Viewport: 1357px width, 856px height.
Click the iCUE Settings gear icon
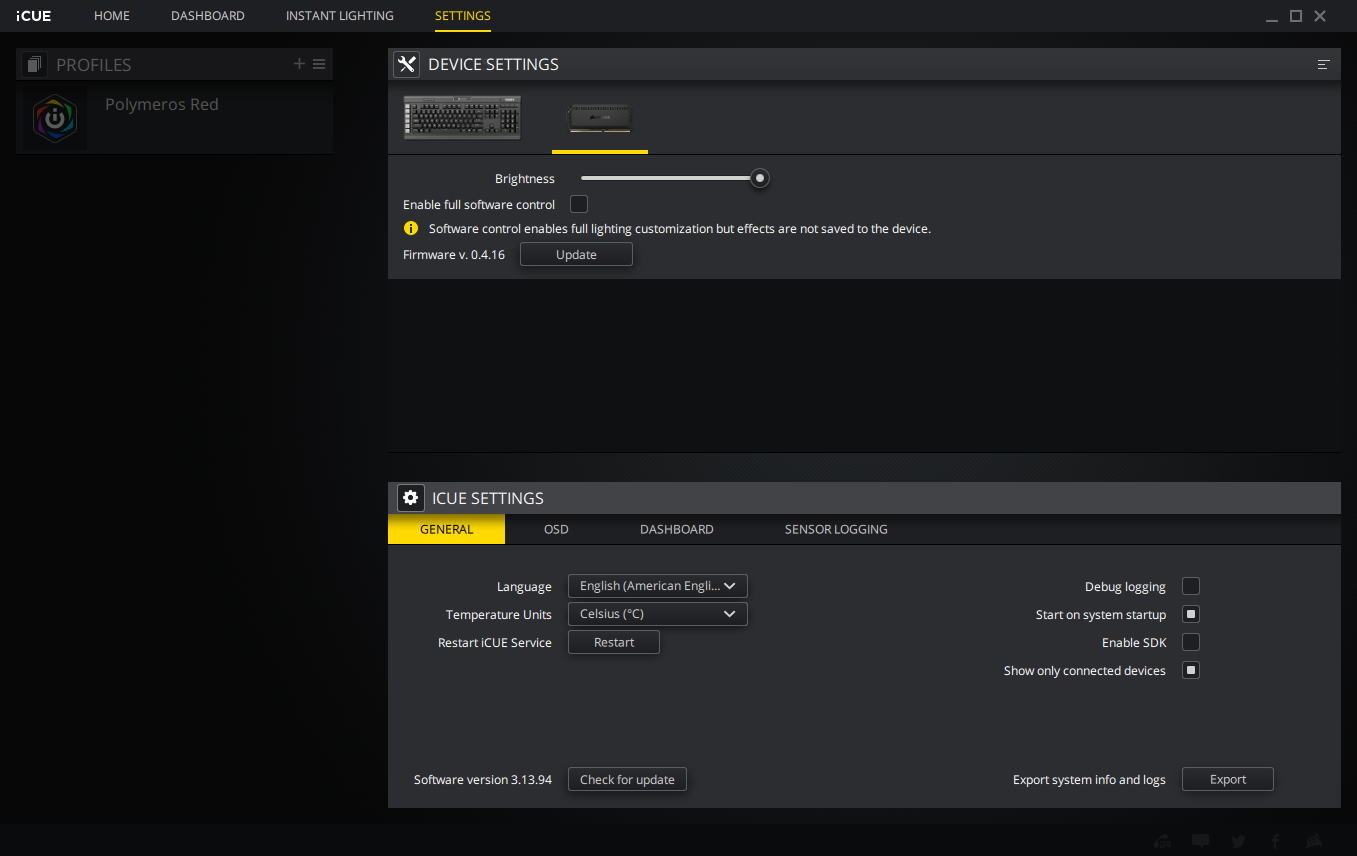(410, 498)
